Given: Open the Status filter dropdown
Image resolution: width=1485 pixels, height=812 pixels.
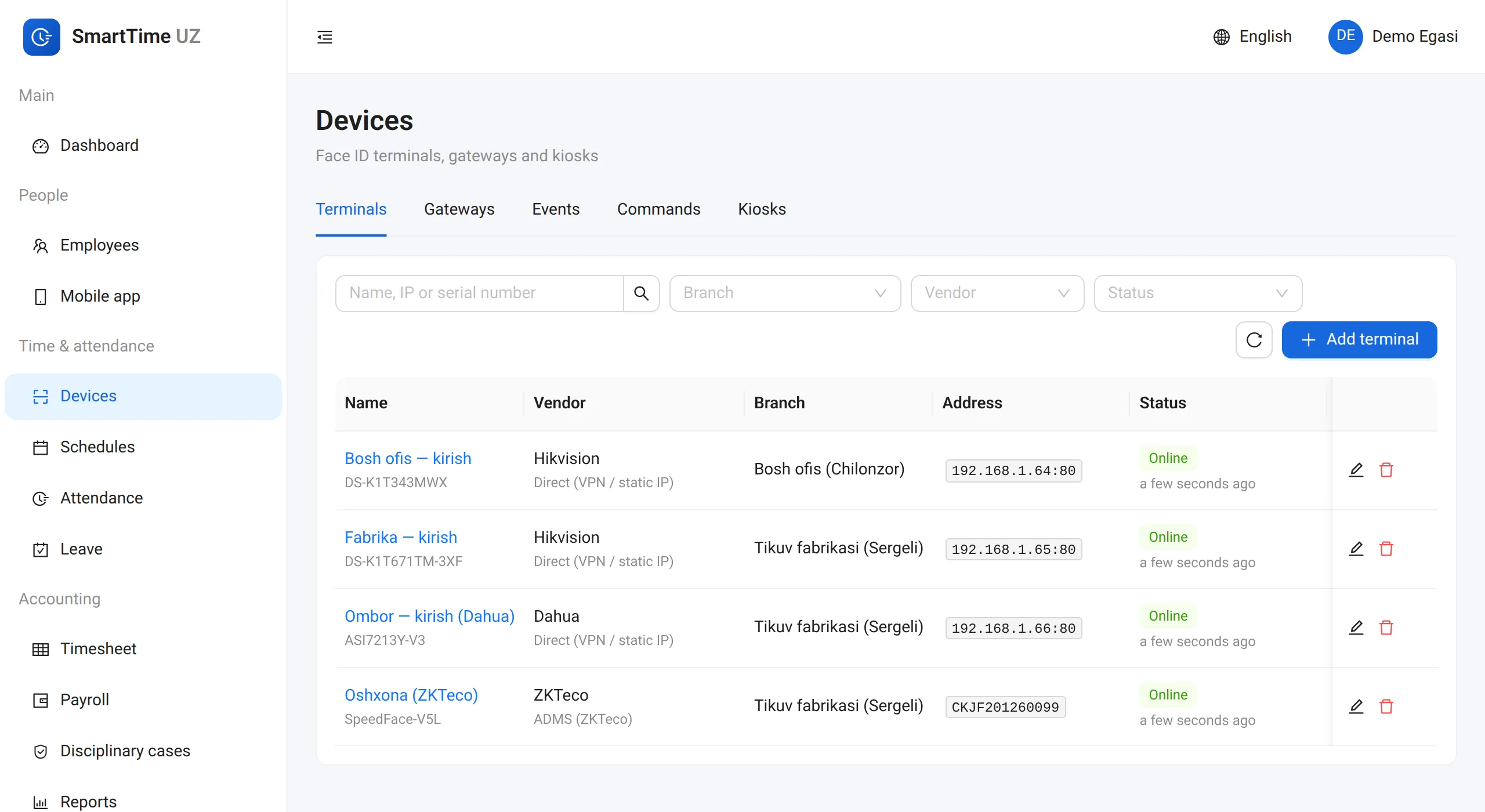Looking at the screenshot, I should point(1198,293).
